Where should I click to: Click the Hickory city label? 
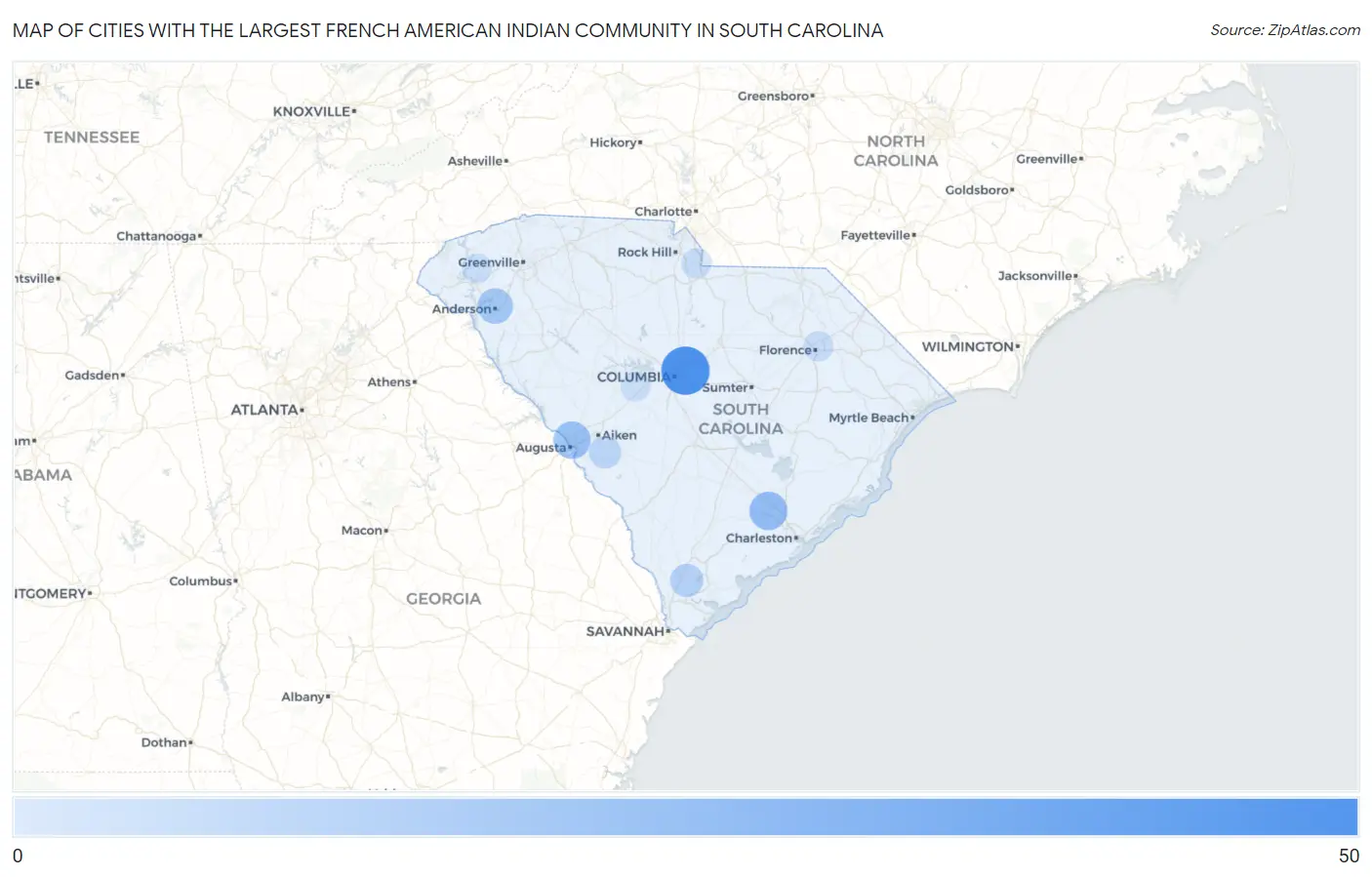(613, 142)
